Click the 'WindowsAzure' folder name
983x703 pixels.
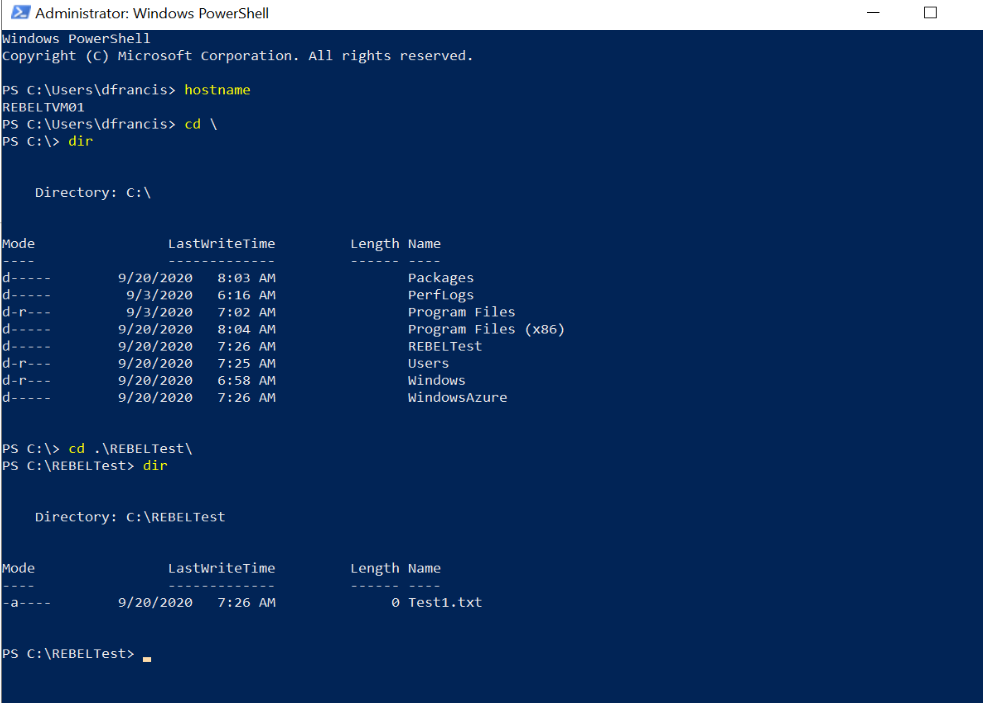tap(457, 398)
